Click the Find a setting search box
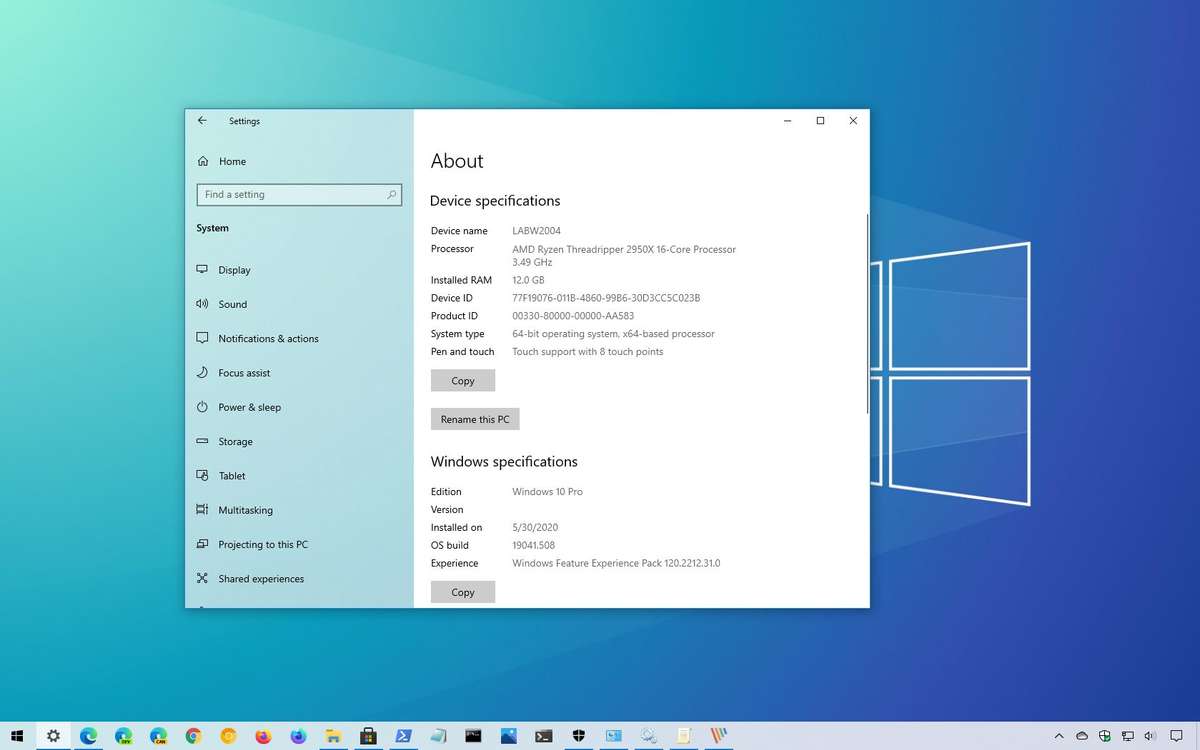The height and width of the screenshot is (750, 1200). tap(299, 194)
